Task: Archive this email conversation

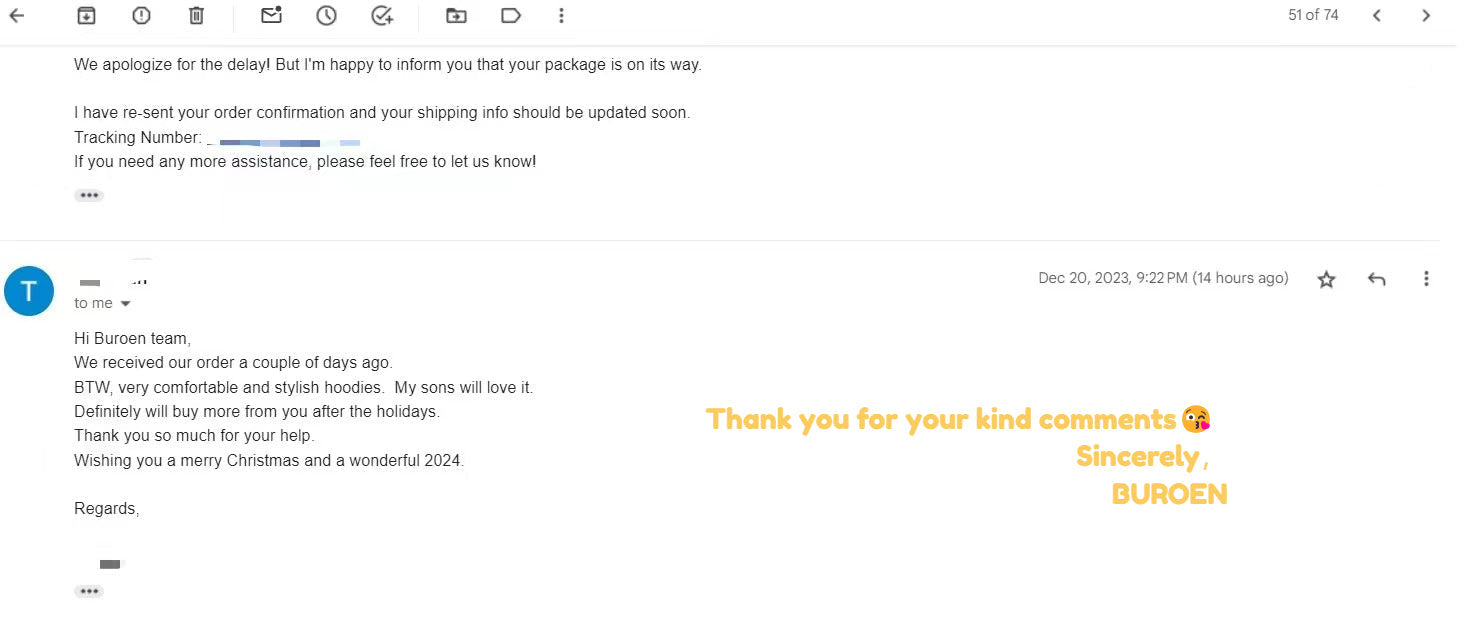Action: 87,15
